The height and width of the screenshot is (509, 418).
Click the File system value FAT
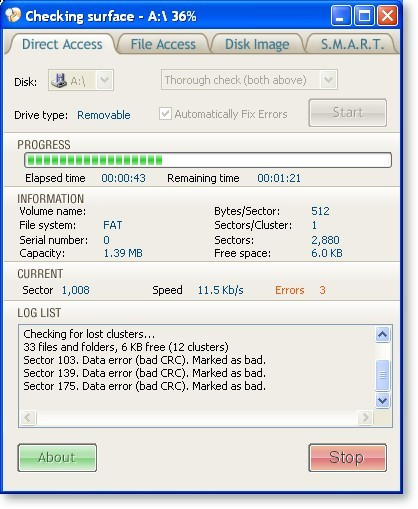[113, 225]
